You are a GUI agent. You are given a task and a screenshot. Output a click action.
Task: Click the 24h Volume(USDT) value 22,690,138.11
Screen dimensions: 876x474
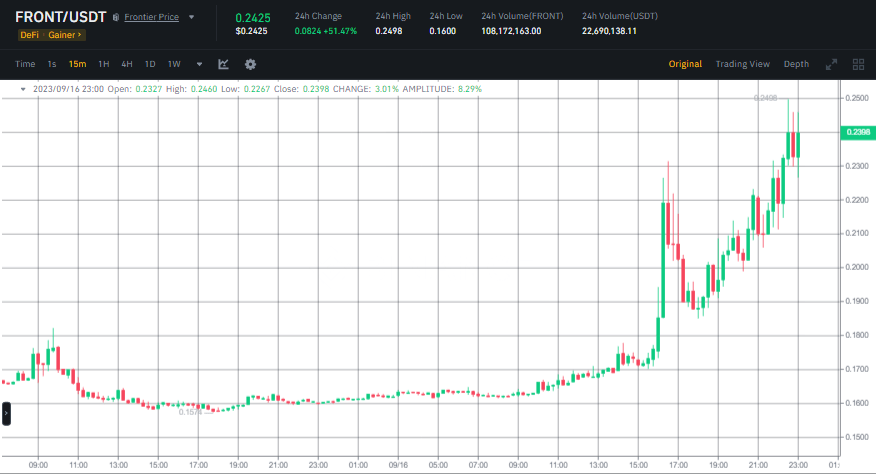point(609,31)
